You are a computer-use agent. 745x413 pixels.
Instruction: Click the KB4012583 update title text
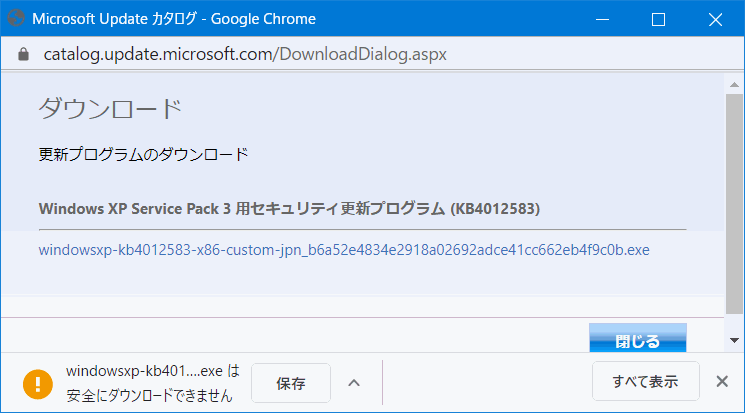coord(289,209)
